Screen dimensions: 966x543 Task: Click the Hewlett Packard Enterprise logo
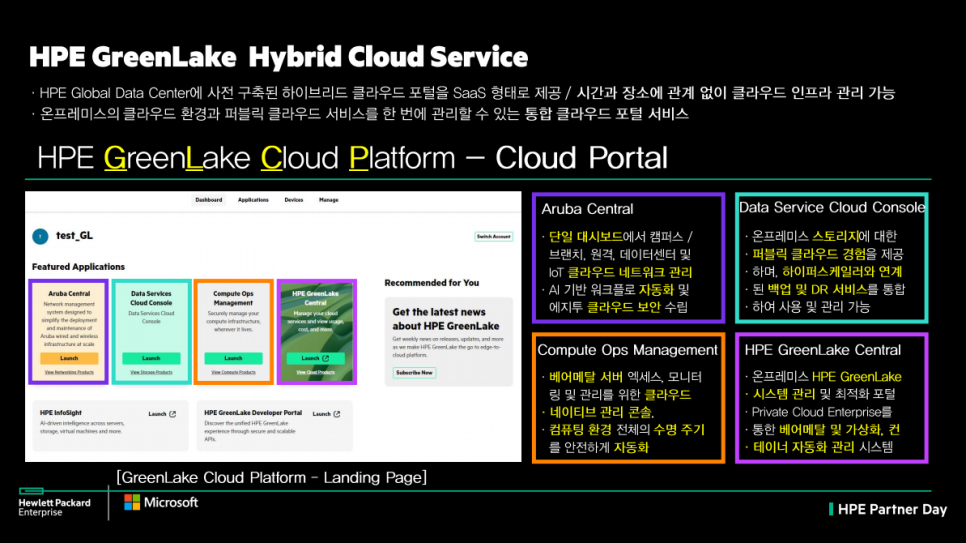pos(54,502)
